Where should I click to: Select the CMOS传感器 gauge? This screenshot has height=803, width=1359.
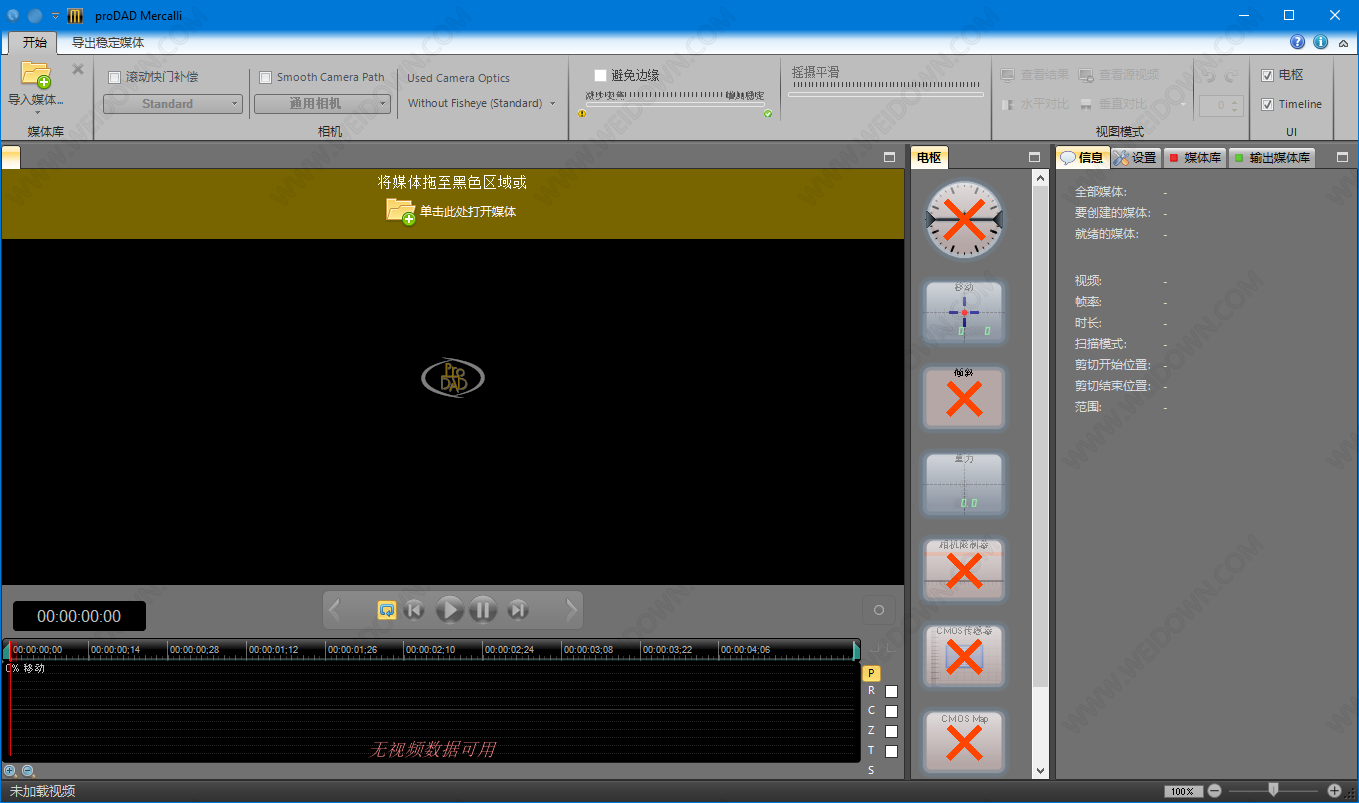click(x=964, y=657)
